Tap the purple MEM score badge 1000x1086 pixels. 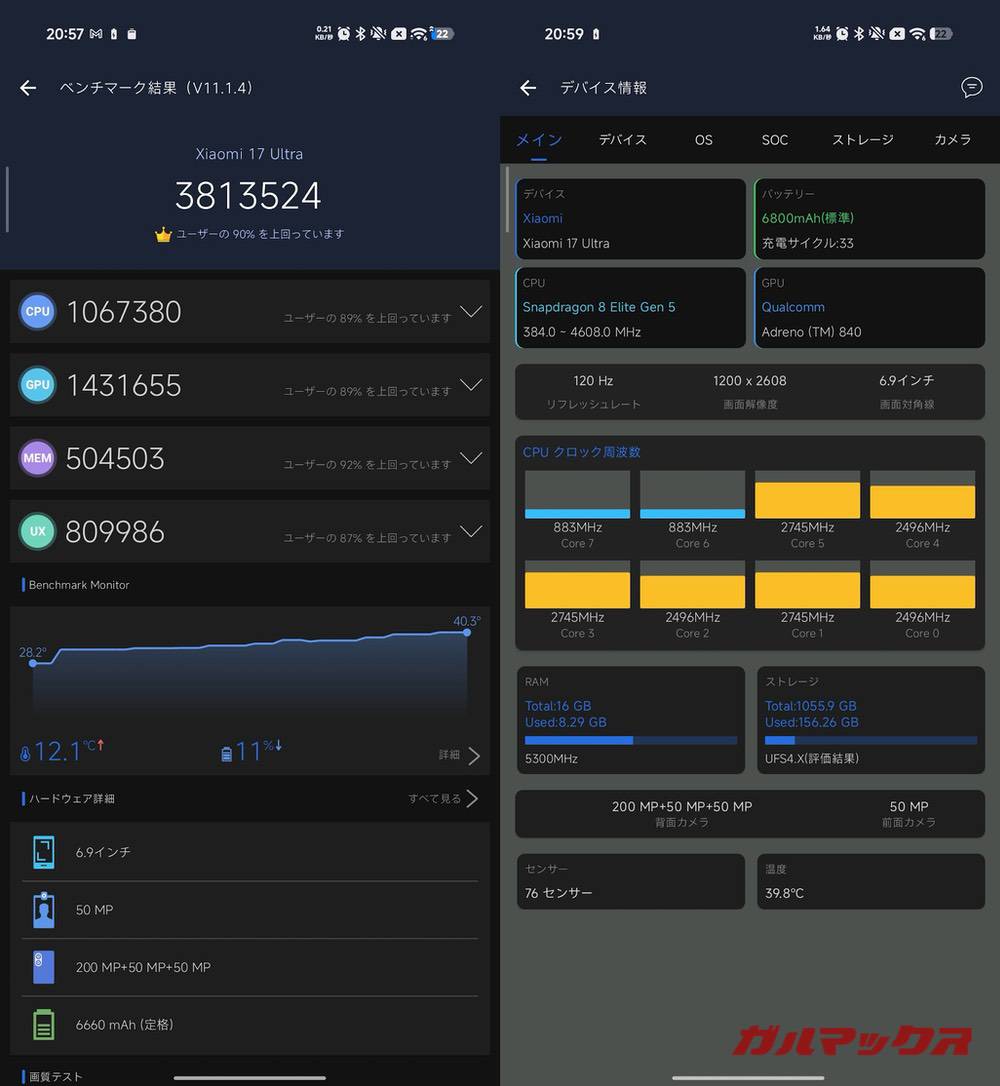(37, 458)
